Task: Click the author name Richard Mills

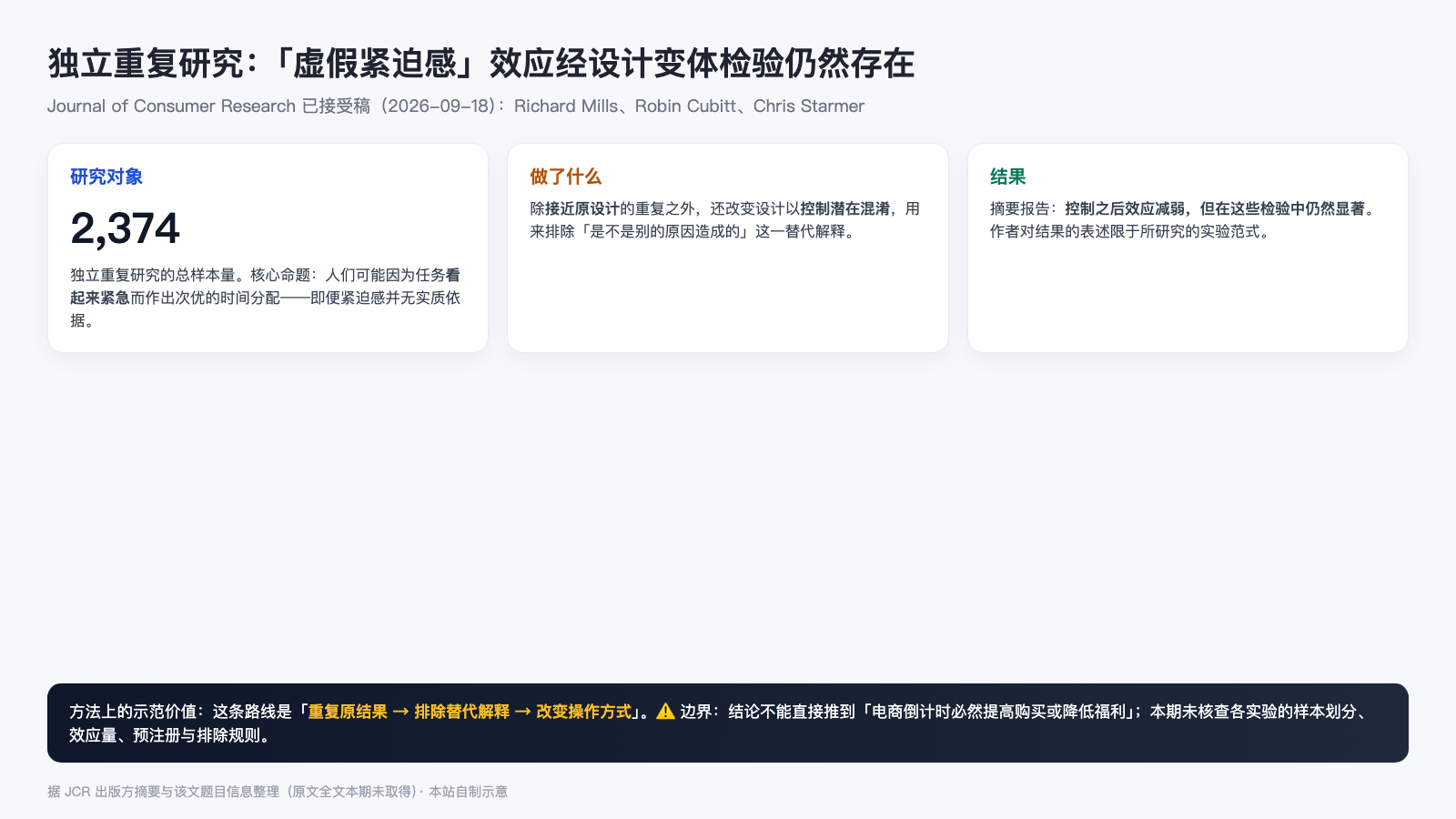Action: pyautogui.click(x=566, y=106)
